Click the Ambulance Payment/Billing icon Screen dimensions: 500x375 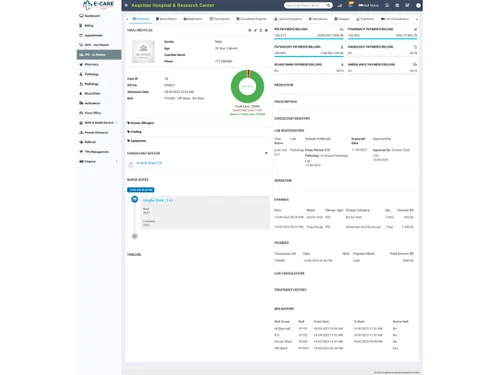coord(415,64)
